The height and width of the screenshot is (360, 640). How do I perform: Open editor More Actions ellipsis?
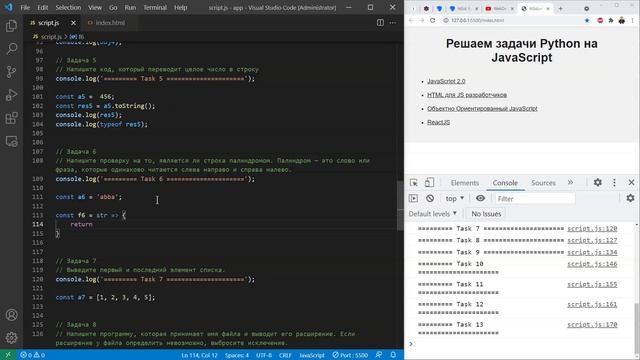(393, 23)
